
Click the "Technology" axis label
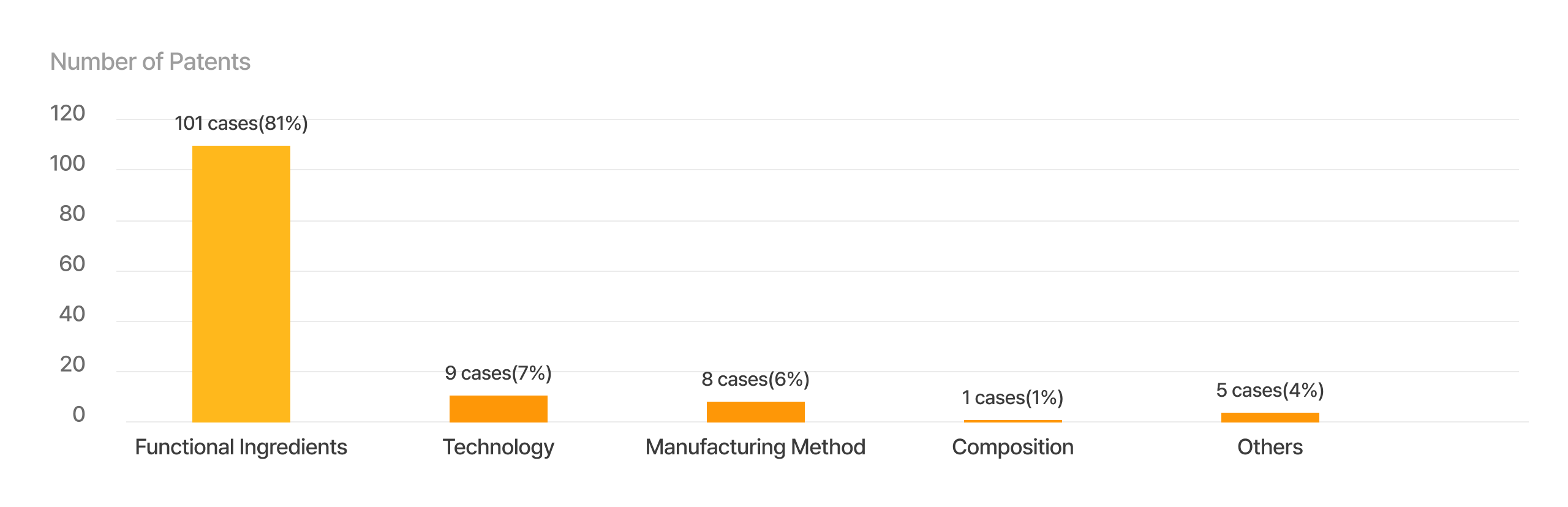point(498,447)
